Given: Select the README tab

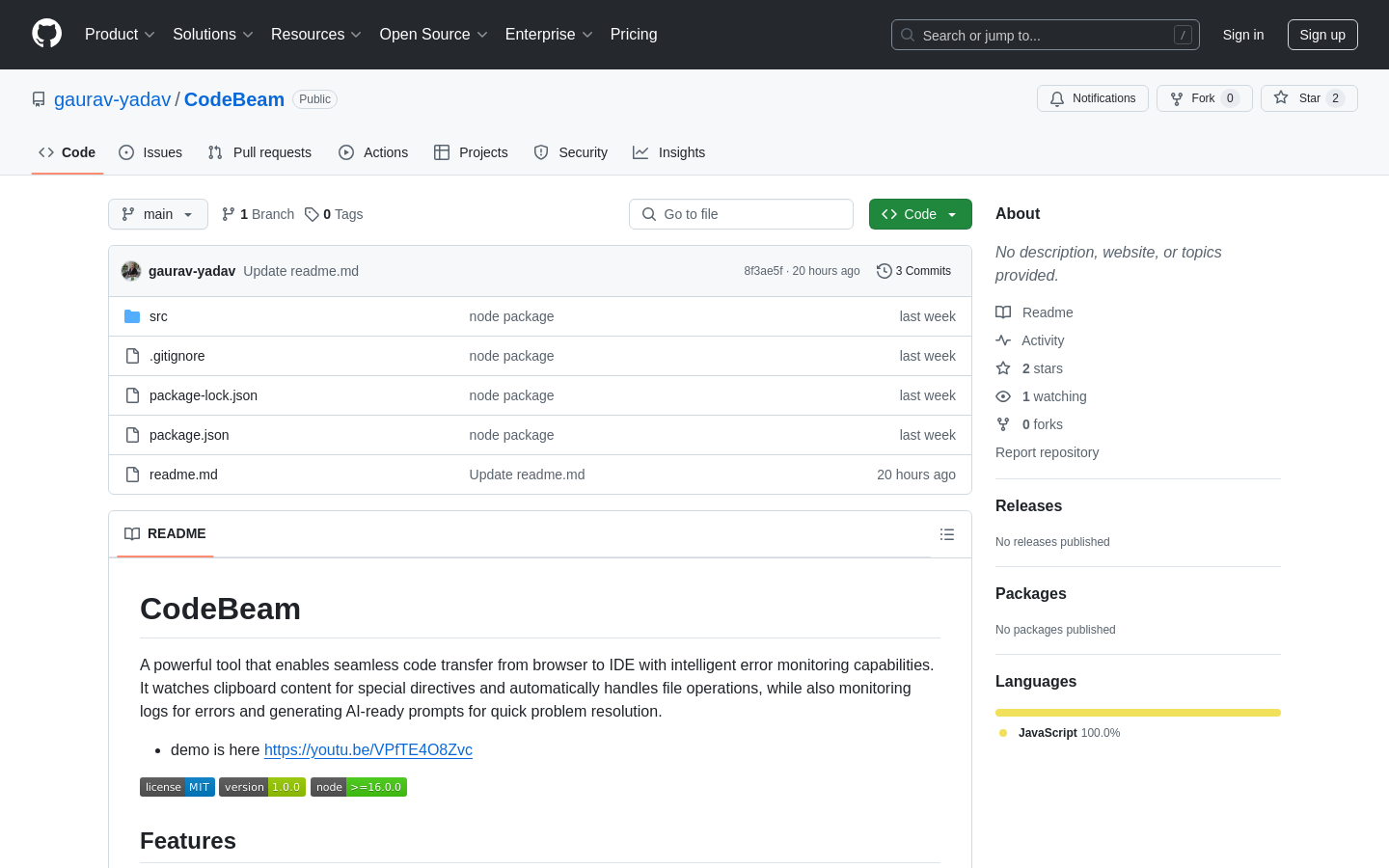Looking at the screenshot, I should [x=165, y=534].
